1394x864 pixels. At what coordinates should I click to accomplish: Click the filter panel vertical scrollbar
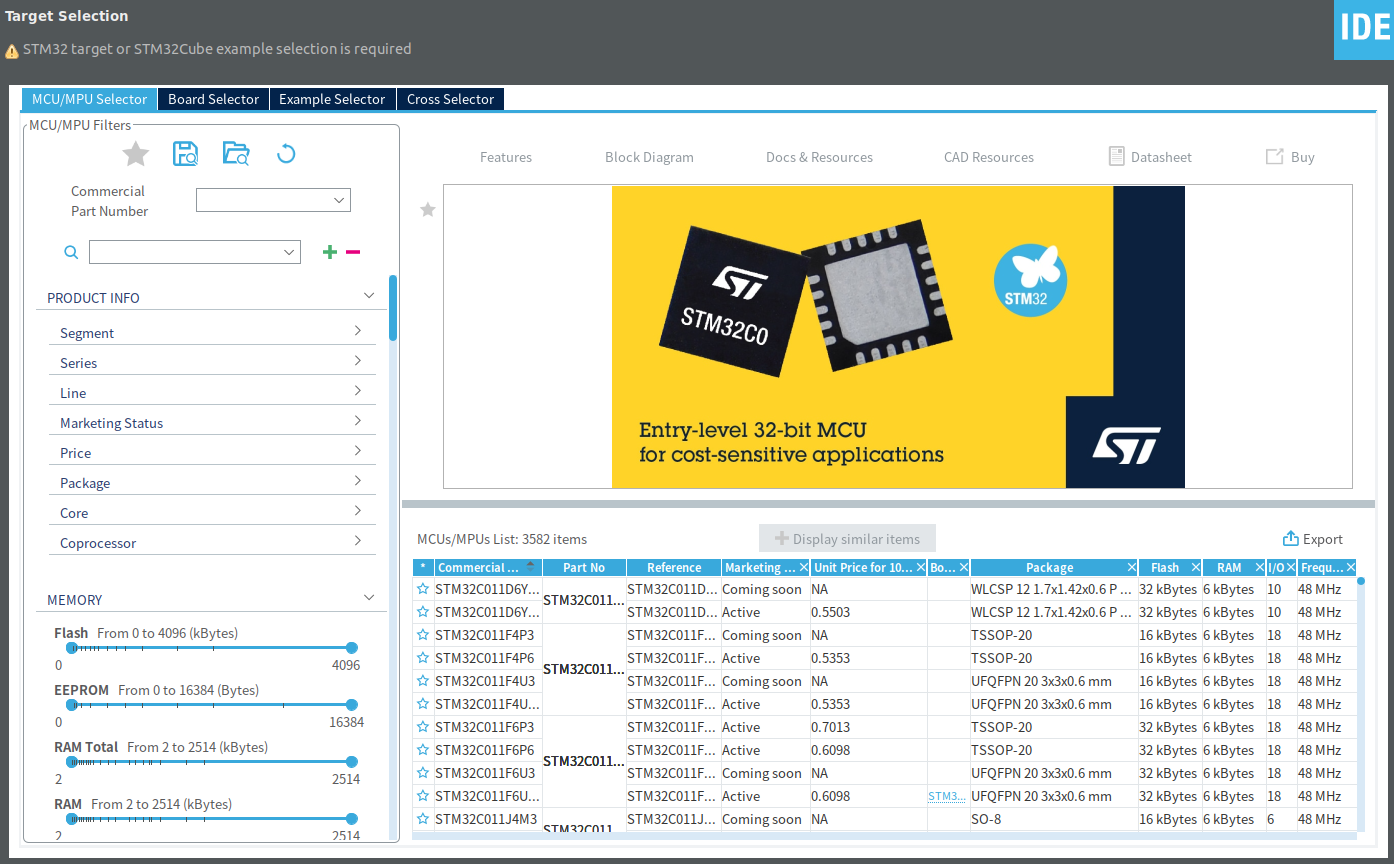coord(393,308)
